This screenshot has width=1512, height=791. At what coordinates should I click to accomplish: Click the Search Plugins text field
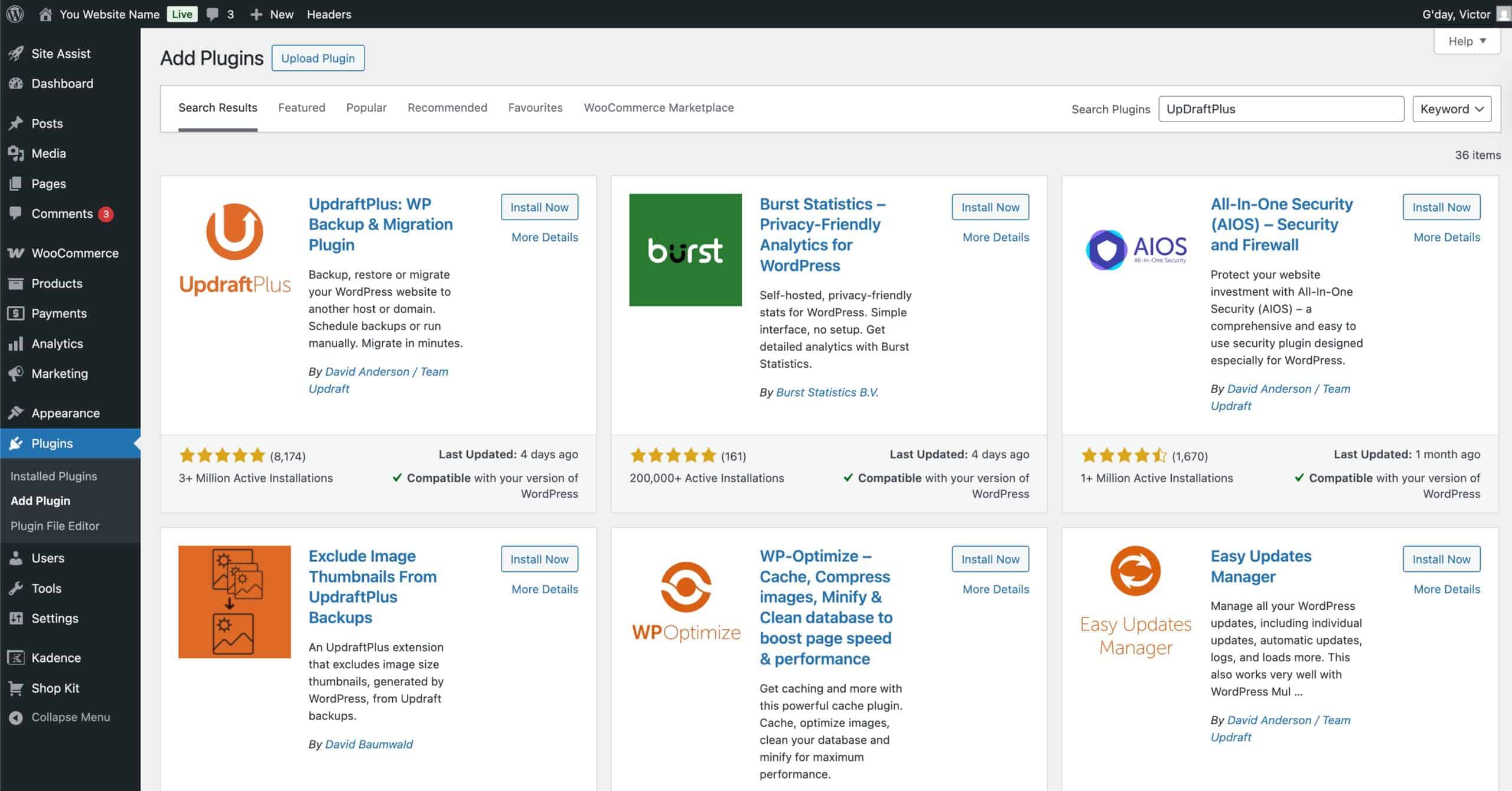(1280, 109)
